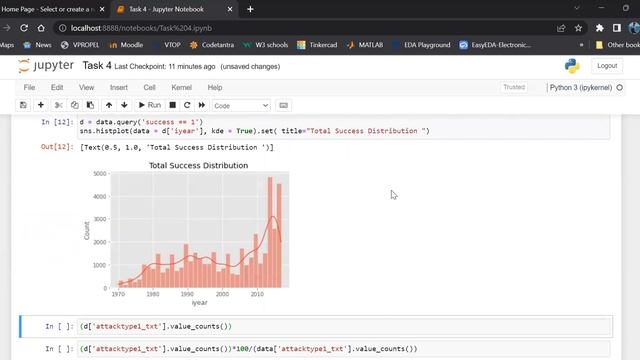Open the Cell menu
640x360 pixels.
[x=149, y=87]
